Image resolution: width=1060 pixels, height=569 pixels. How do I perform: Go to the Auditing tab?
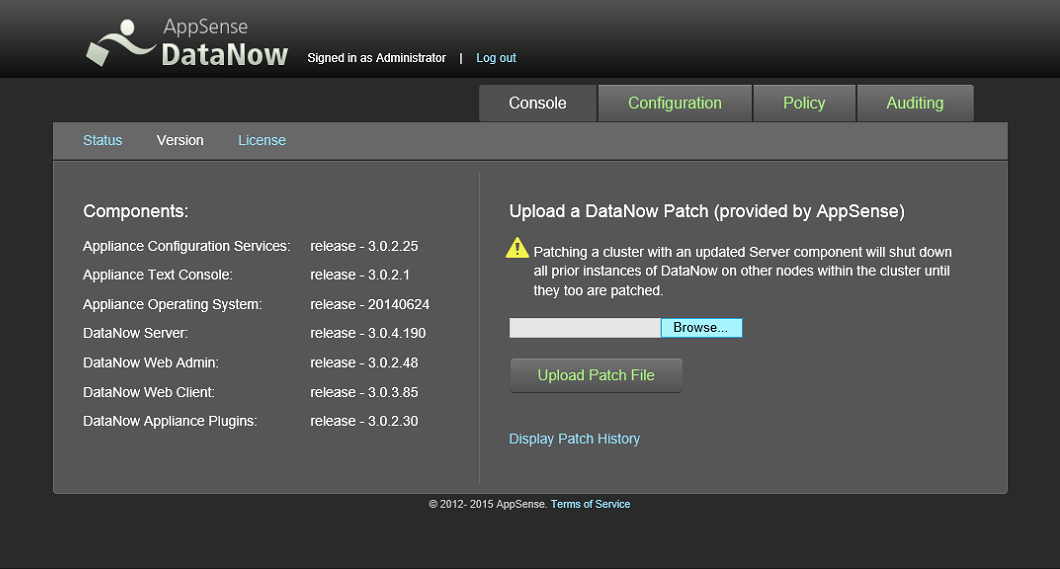[915, 103]
